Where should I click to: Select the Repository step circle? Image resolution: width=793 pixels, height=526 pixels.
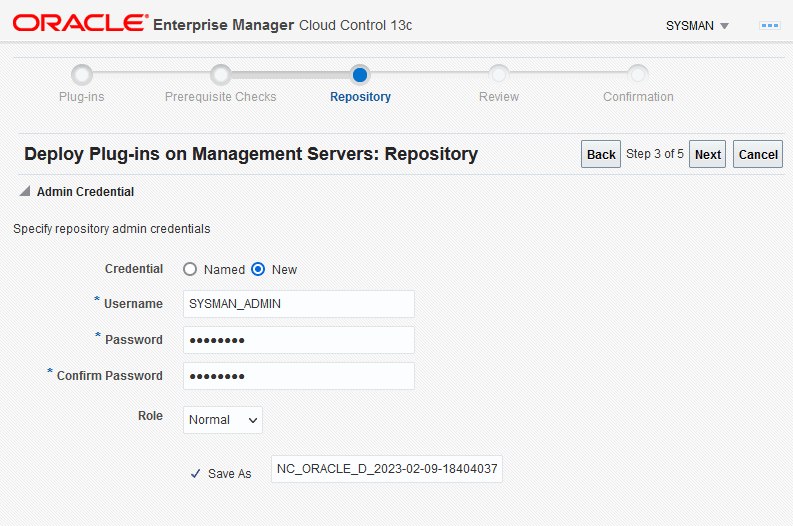[360, 75]
